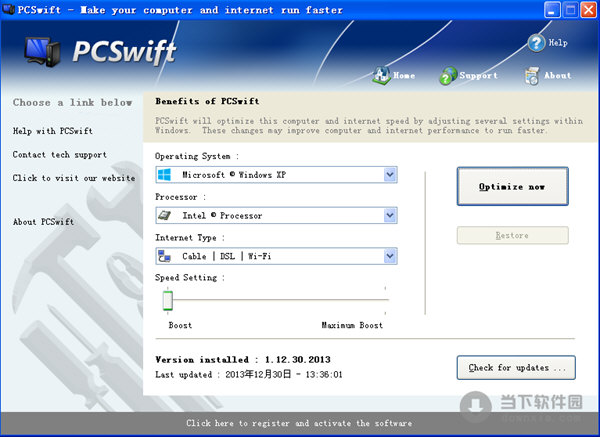Open the Support menu label
Viewport: 600px width, 437px height.
tap(478, 75)
